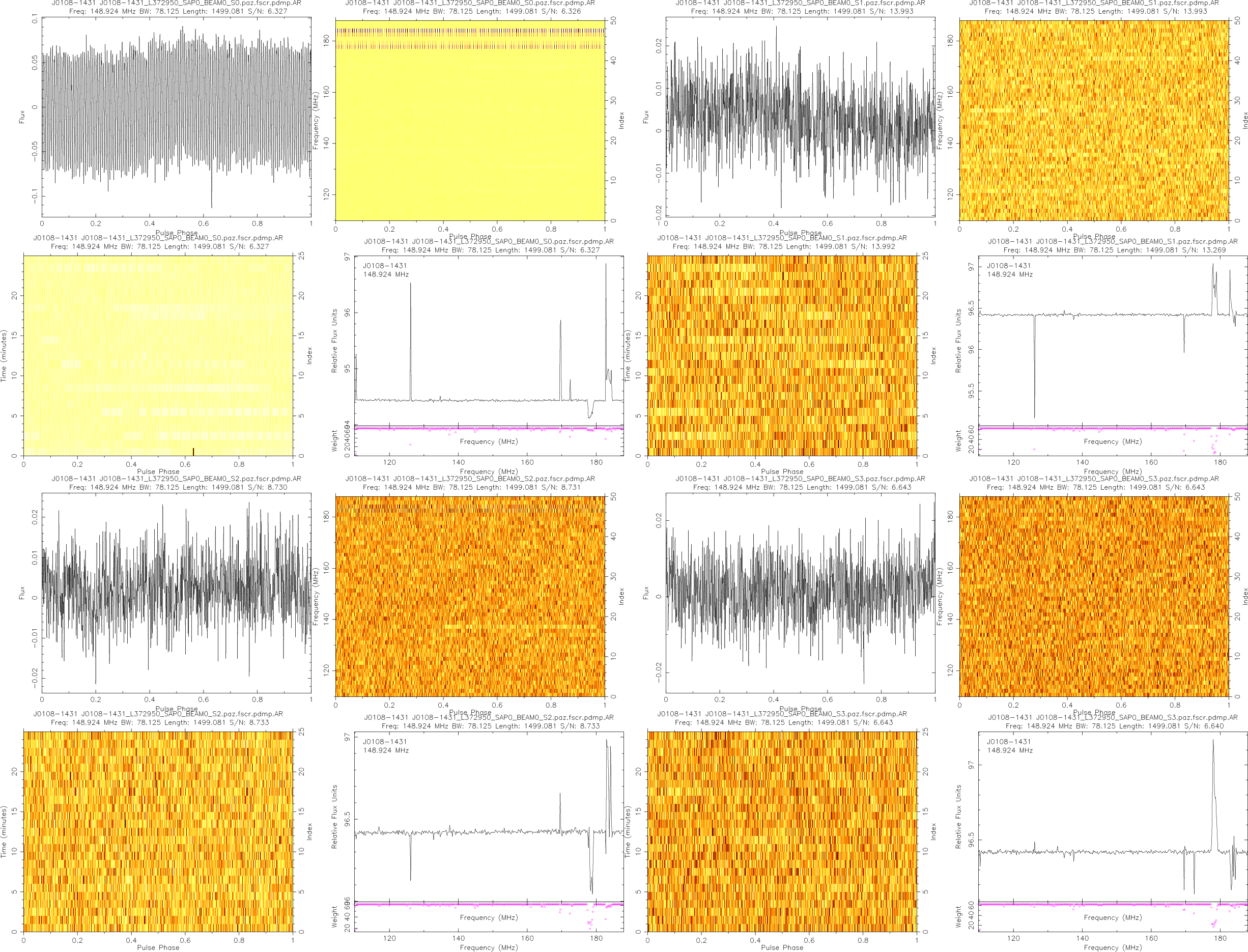
Task: Click the S1 frequency versus pulse phase heatmap
Action: [x=1093, y=120]
